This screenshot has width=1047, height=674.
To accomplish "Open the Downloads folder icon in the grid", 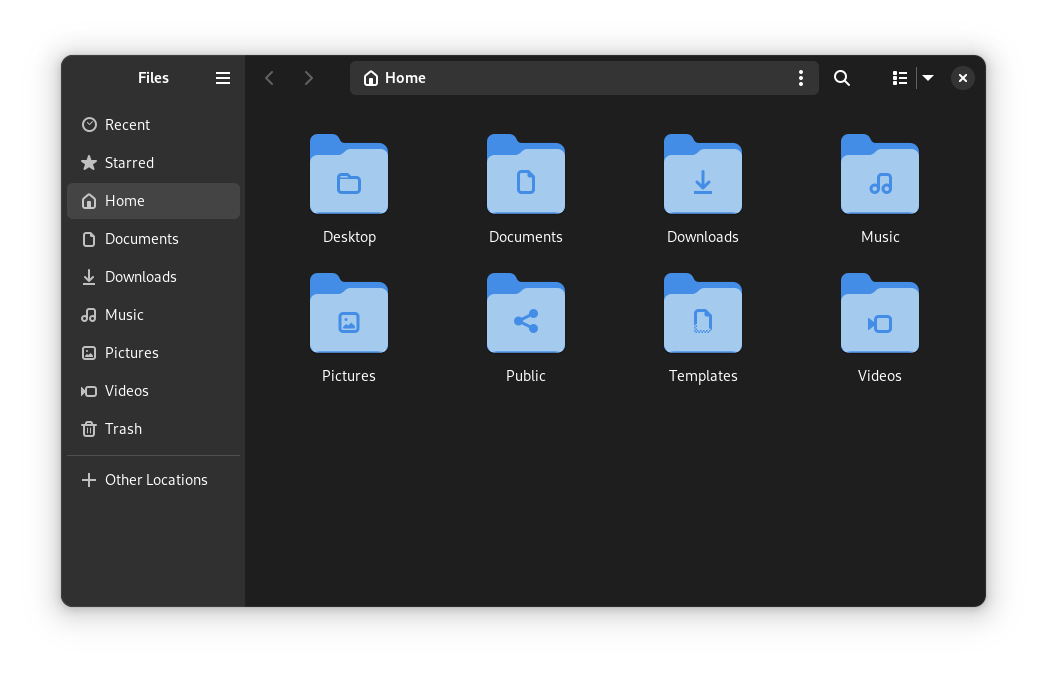I will 702,175.
